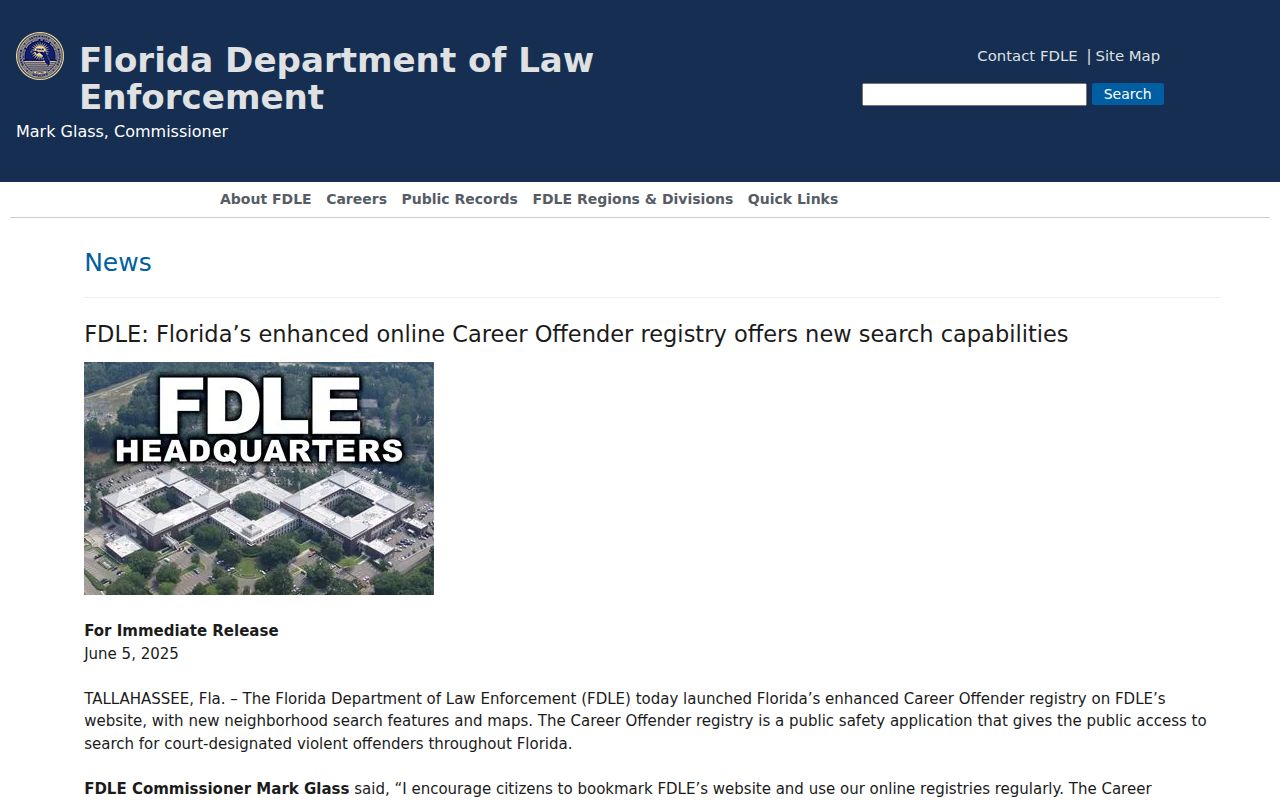Click the Career Offender registry article headline
Viewport: 1280px width, 800px height.
coord(576,334)
